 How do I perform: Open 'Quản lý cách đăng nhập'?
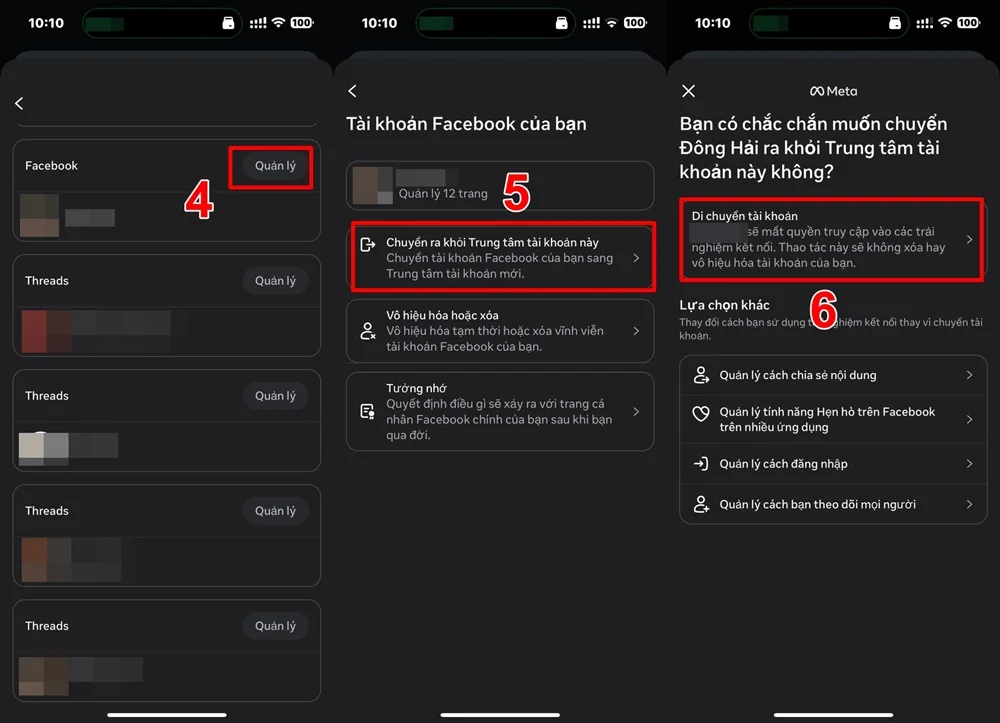[x=833, y=464]
